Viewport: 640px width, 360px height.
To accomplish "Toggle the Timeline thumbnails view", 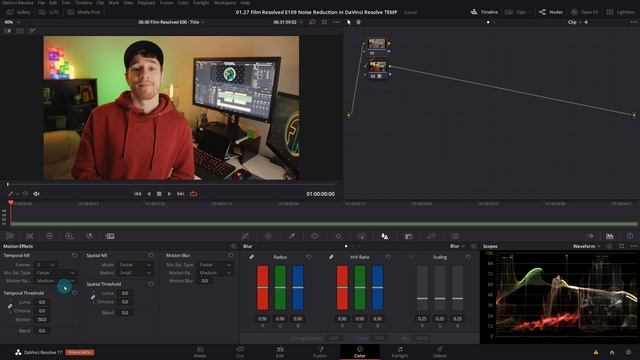I will pyautogui.click(x=484, y=12).
